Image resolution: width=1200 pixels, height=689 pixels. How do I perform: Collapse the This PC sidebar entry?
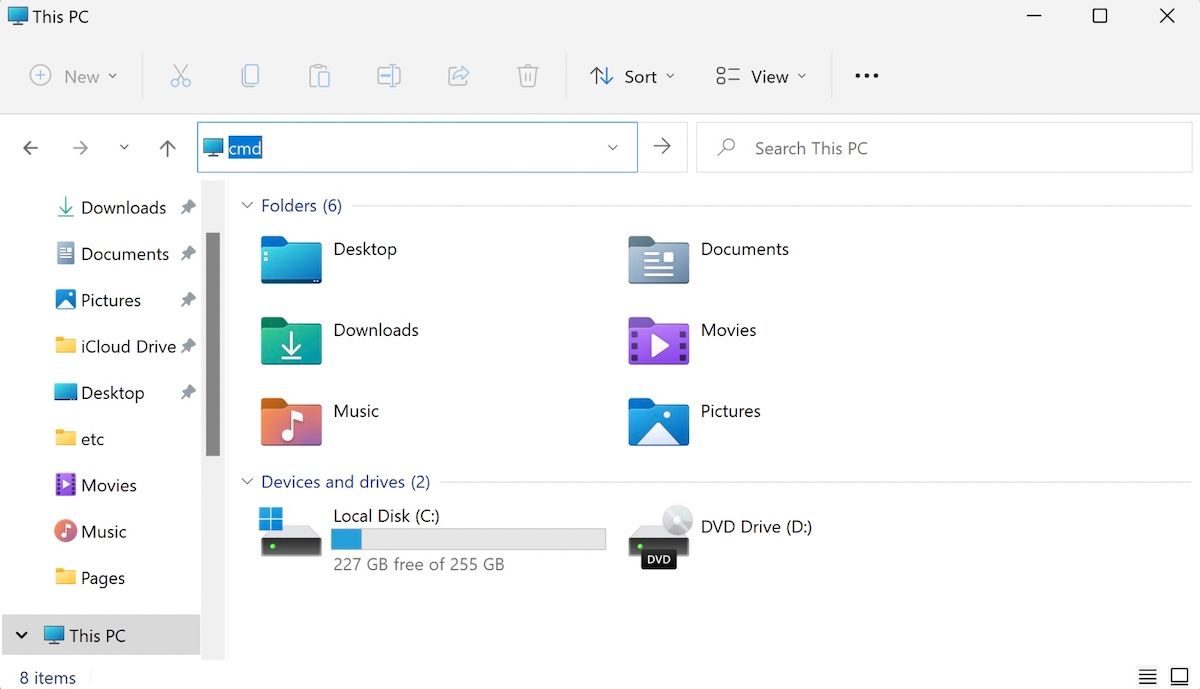(x=21, y=635)
